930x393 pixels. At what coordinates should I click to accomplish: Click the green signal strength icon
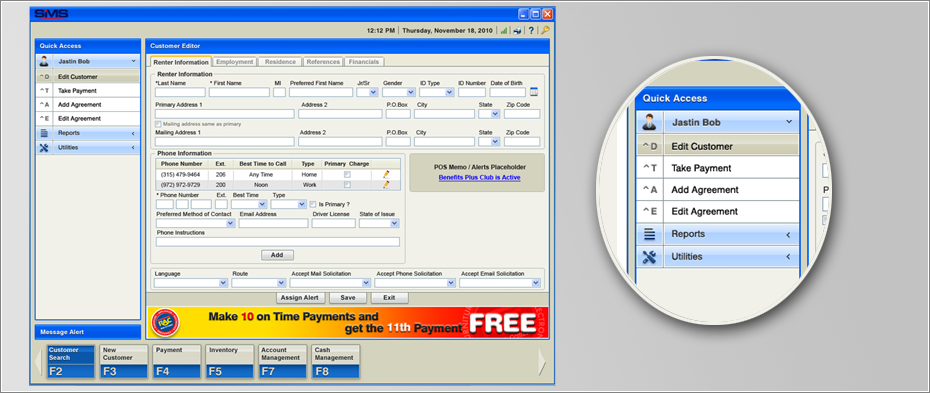504,30
